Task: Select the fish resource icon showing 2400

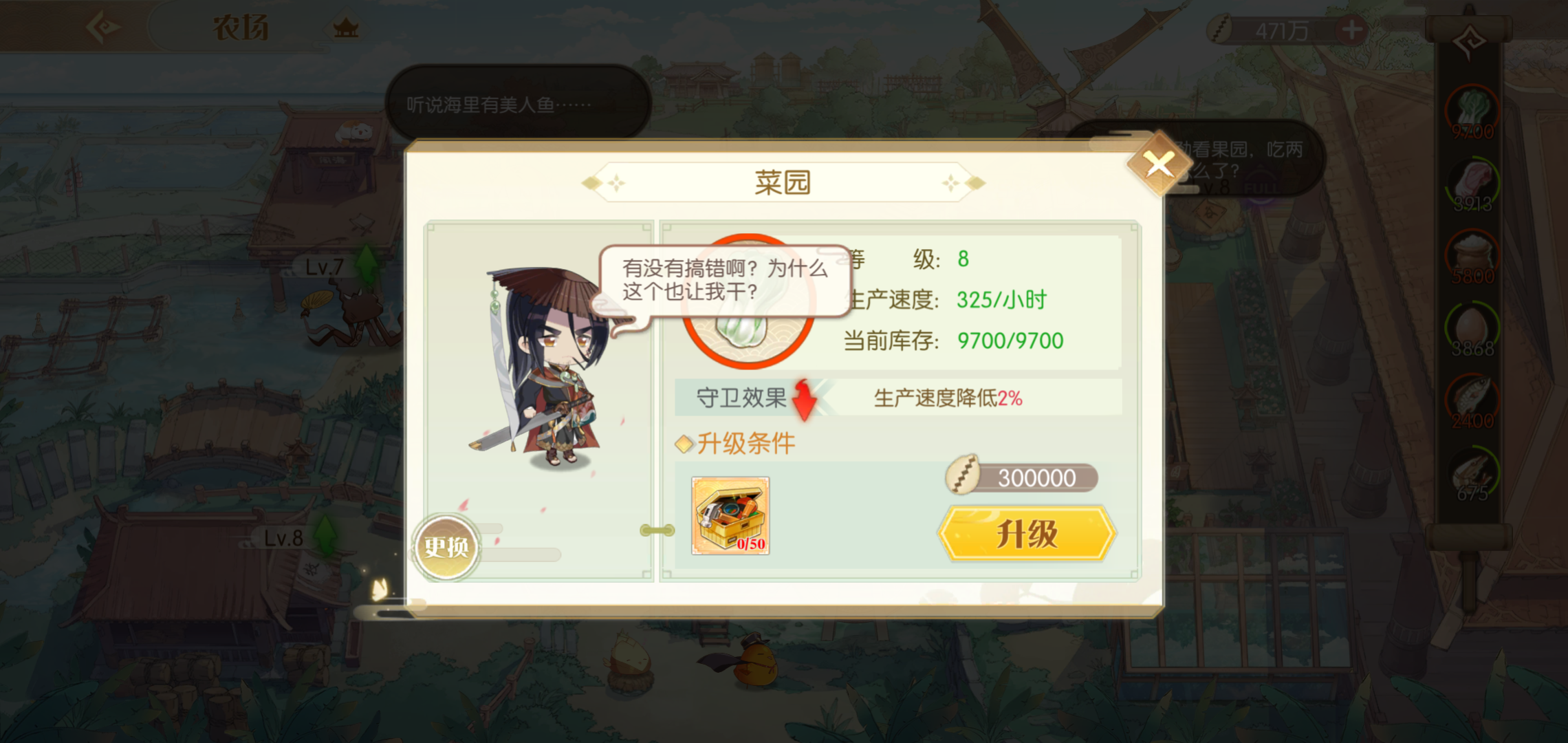Action: [x=1472, y=402]
